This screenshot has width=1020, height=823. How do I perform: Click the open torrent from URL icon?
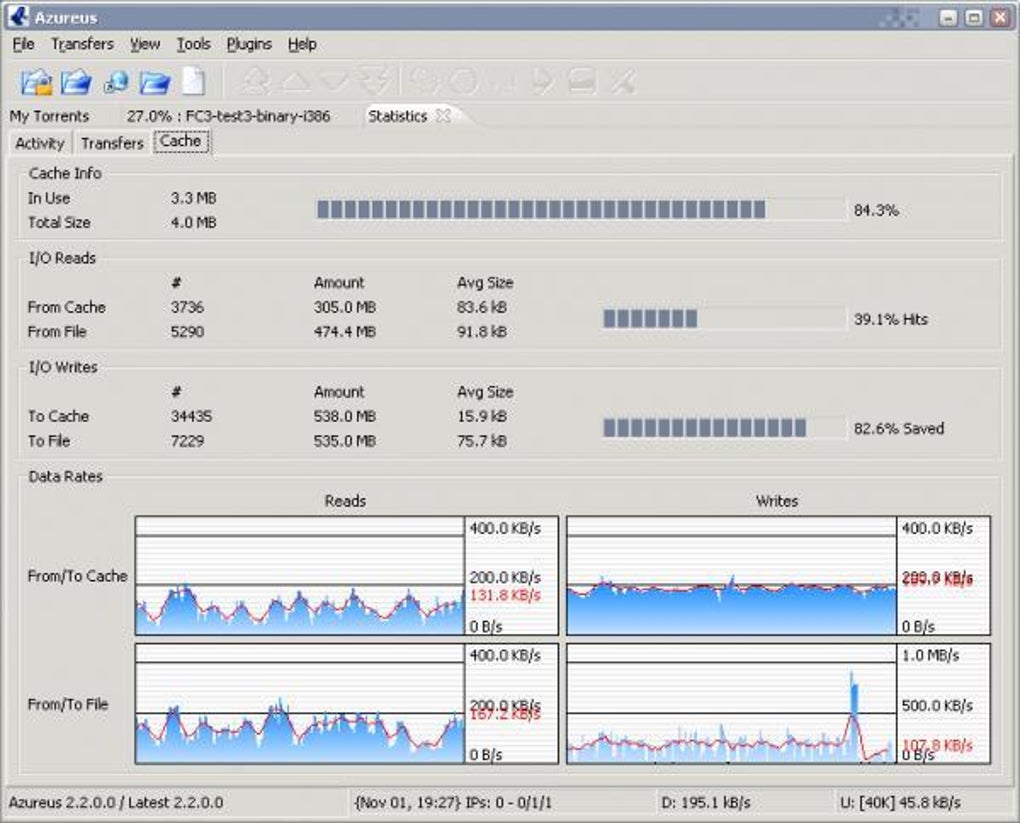pyautogui.click(x=116, y=81)
